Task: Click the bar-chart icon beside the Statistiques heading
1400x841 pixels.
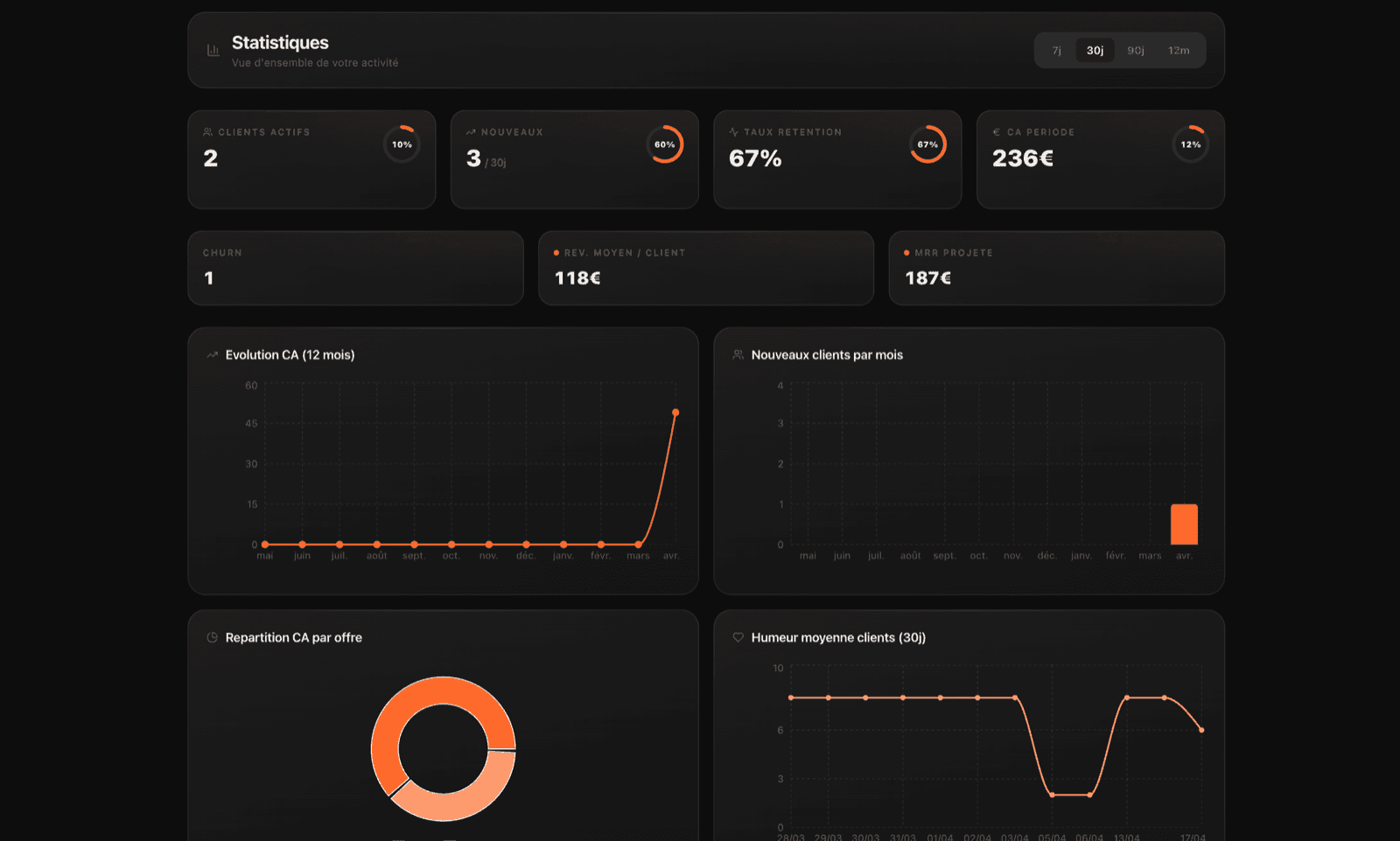Action: pos(212,50)
